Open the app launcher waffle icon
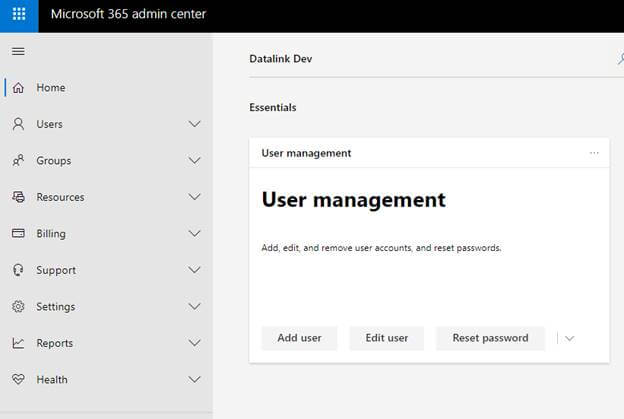This screenshot has width=624, height=419. 19,14
